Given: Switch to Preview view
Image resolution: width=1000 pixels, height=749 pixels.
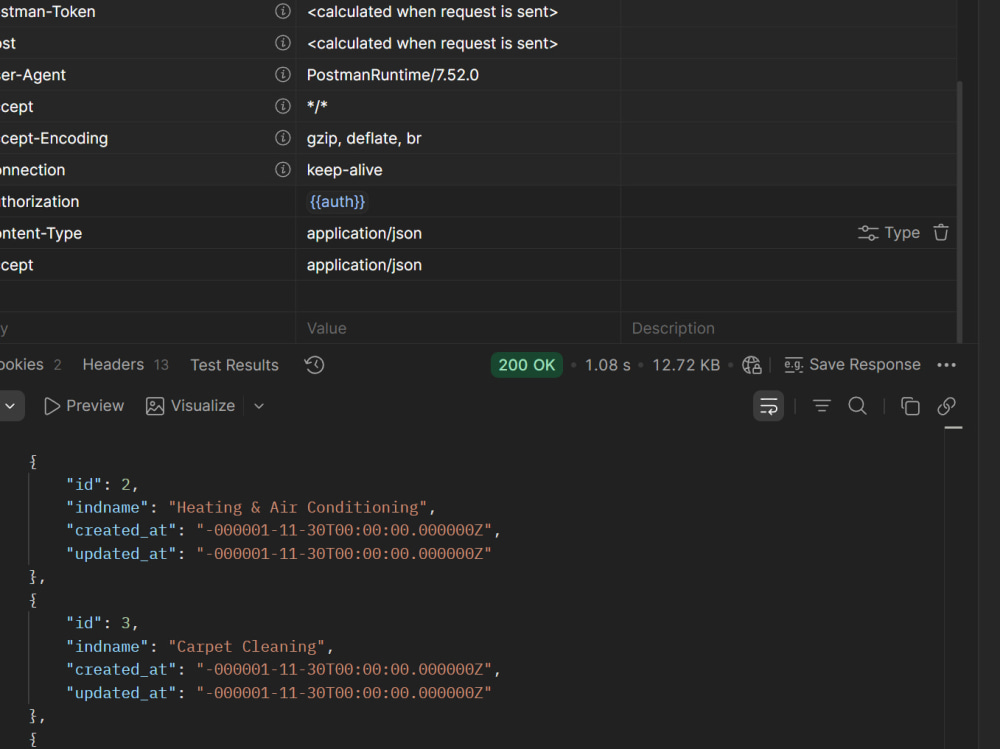Looking at the screenshot, I should (x=84, y=406).
